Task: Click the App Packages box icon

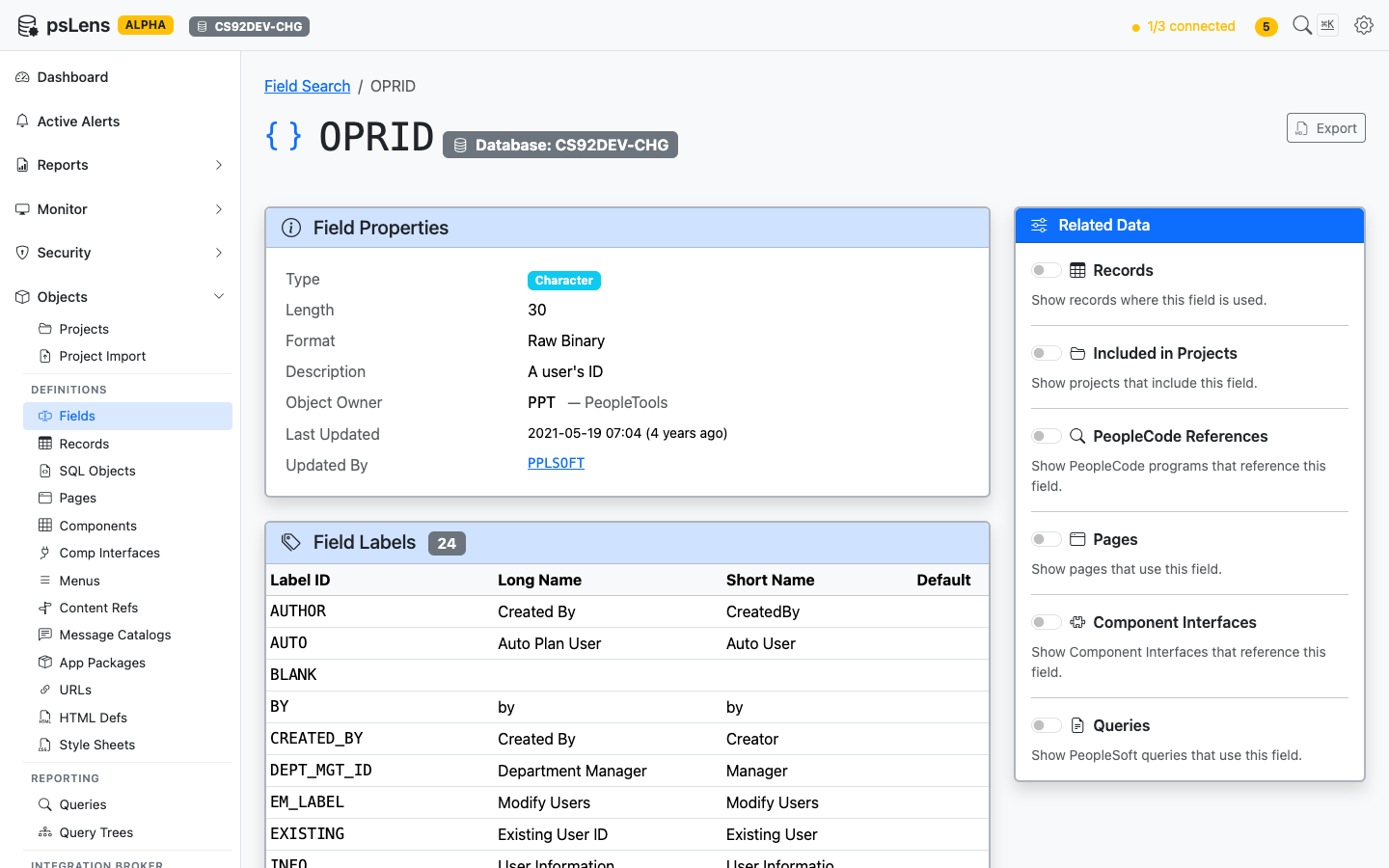Action: [x=45, y=663]
